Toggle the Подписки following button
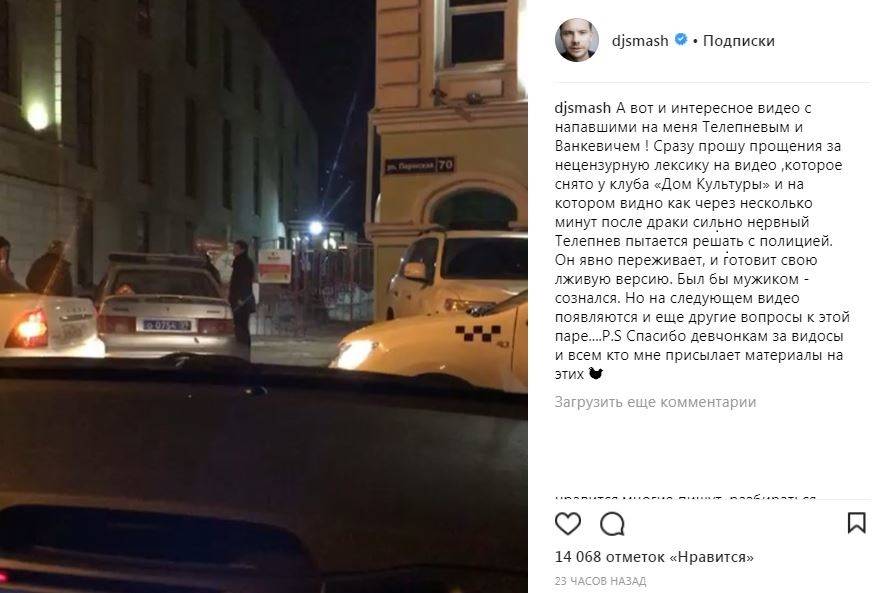Image resolution: width=877 pixels, height=593 pixels. (738, 41)
